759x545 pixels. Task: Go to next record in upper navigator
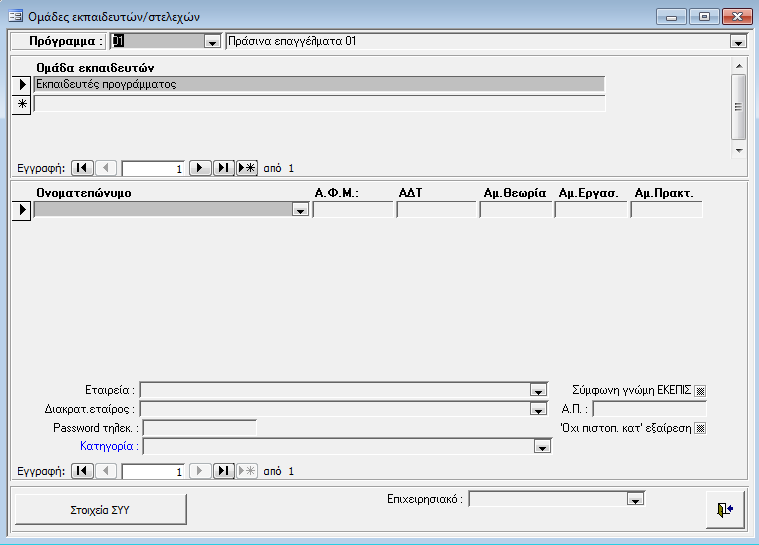click(x=200, y=168)
